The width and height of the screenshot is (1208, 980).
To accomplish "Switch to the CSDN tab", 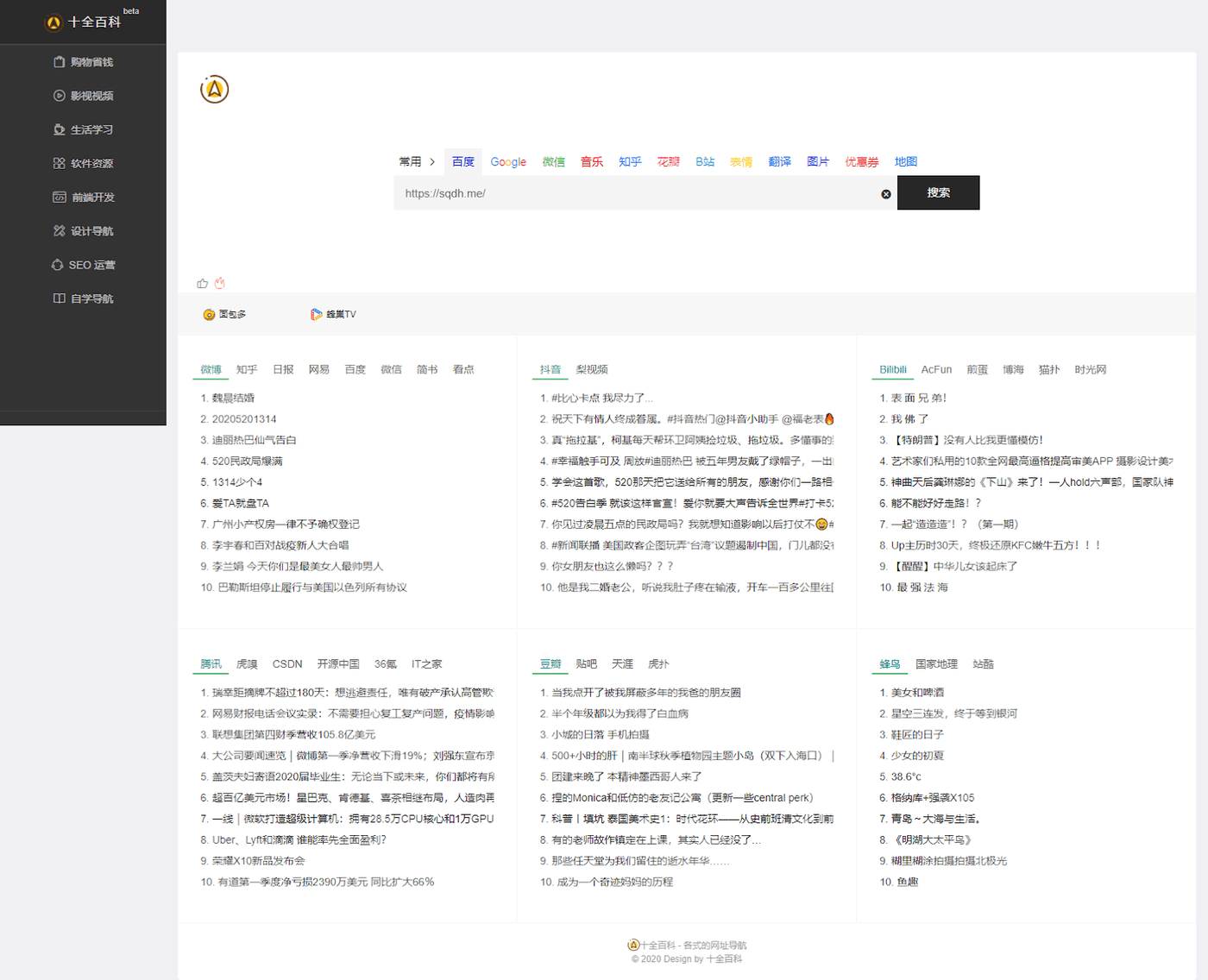I will pyautogui.click(x=287, y=664).
